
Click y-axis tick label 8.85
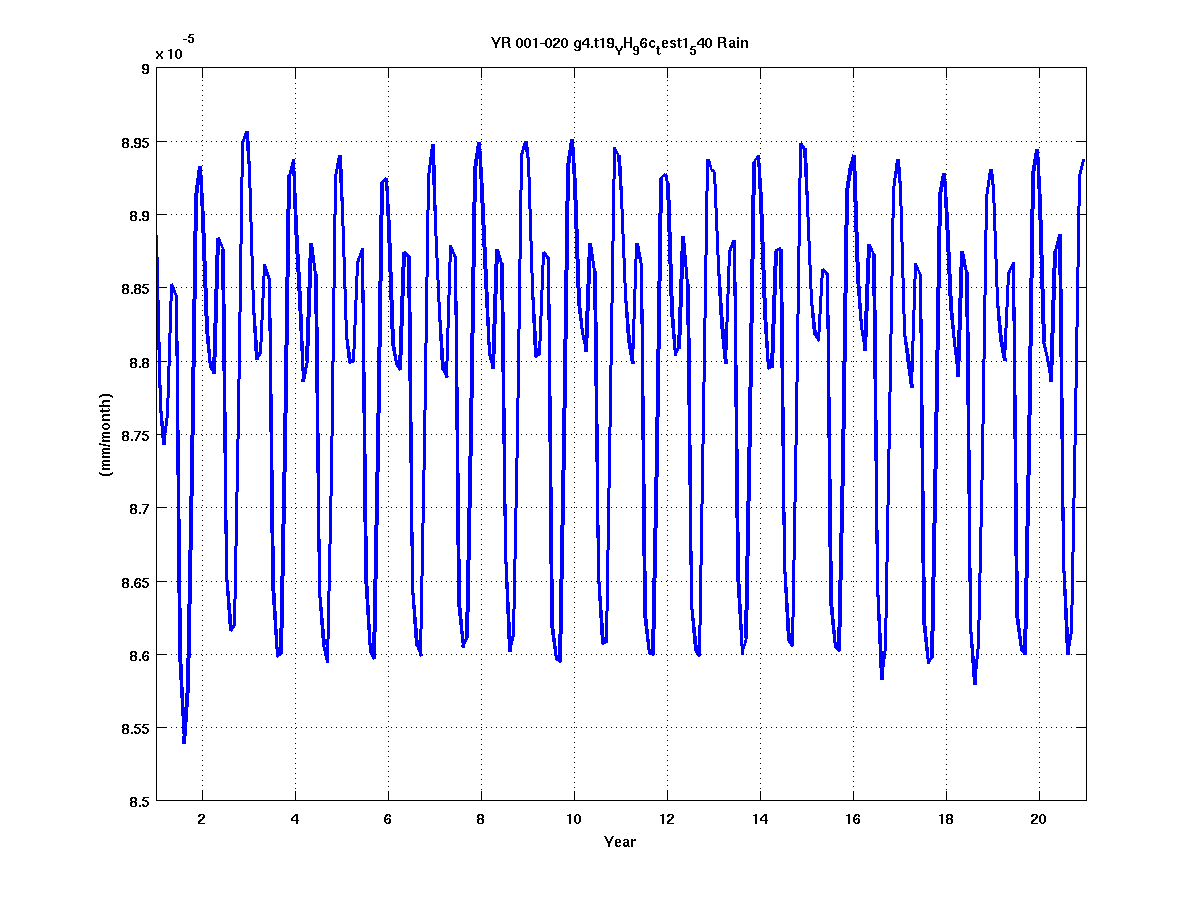click(x=135, y=289)
